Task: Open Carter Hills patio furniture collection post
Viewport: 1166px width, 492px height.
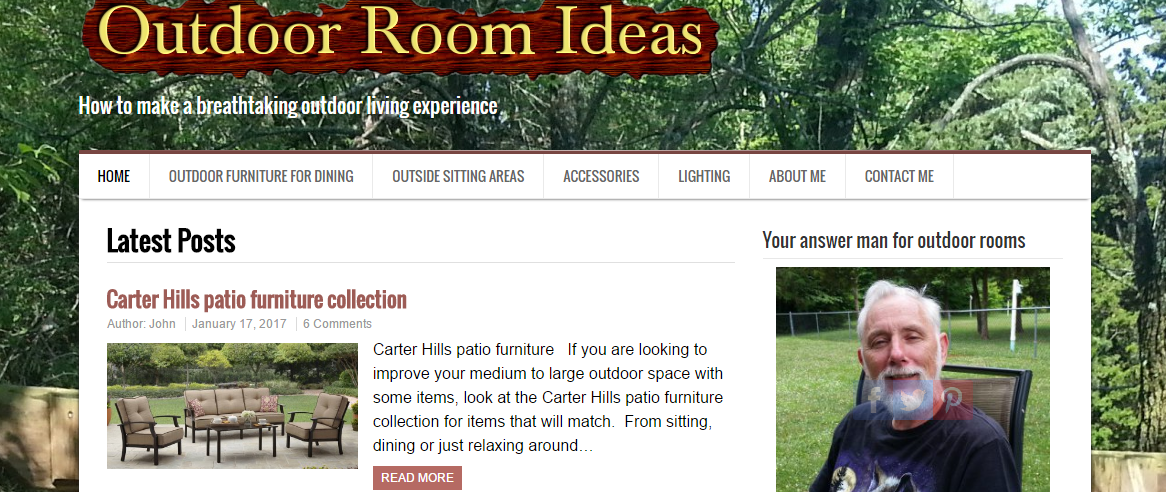Action: [x=257, y=300]
